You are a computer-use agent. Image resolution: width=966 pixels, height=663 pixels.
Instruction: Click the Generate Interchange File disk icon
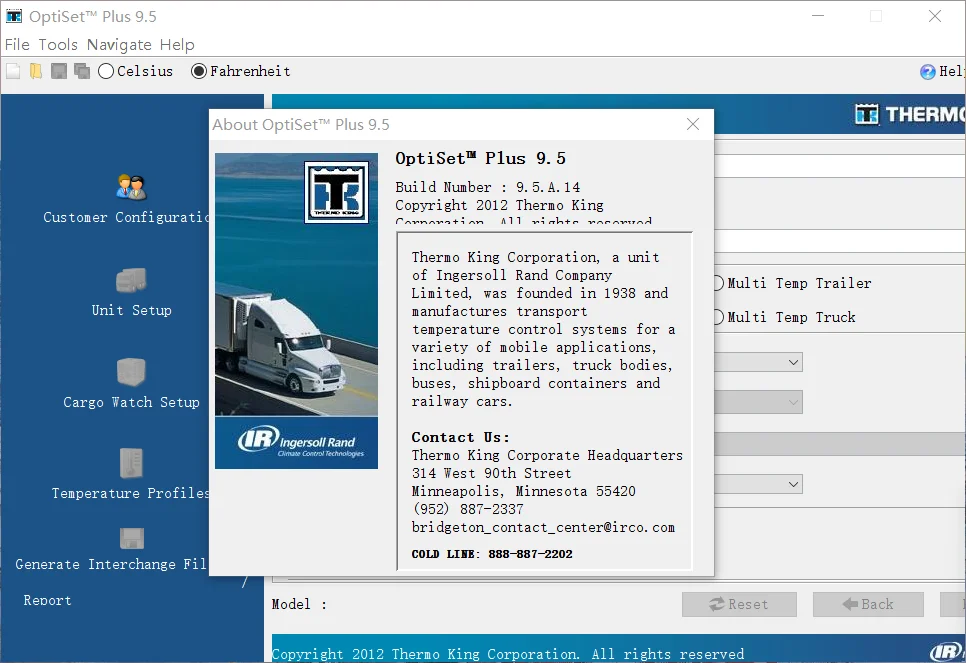132,539
